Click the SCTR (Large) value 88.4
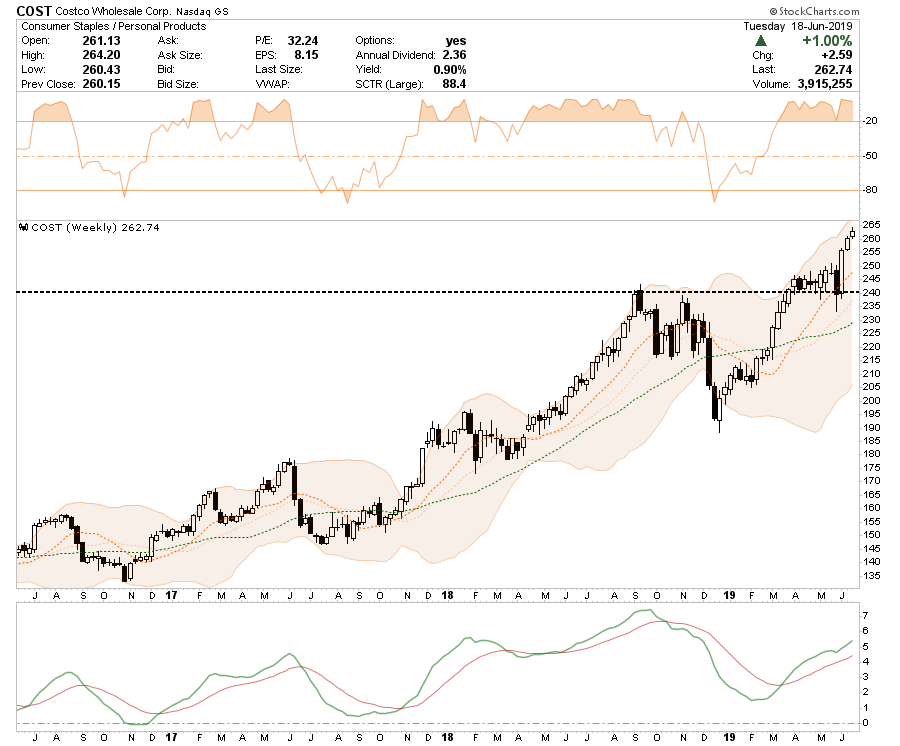This screenshot has width=900, height=746. pos(454,84)
